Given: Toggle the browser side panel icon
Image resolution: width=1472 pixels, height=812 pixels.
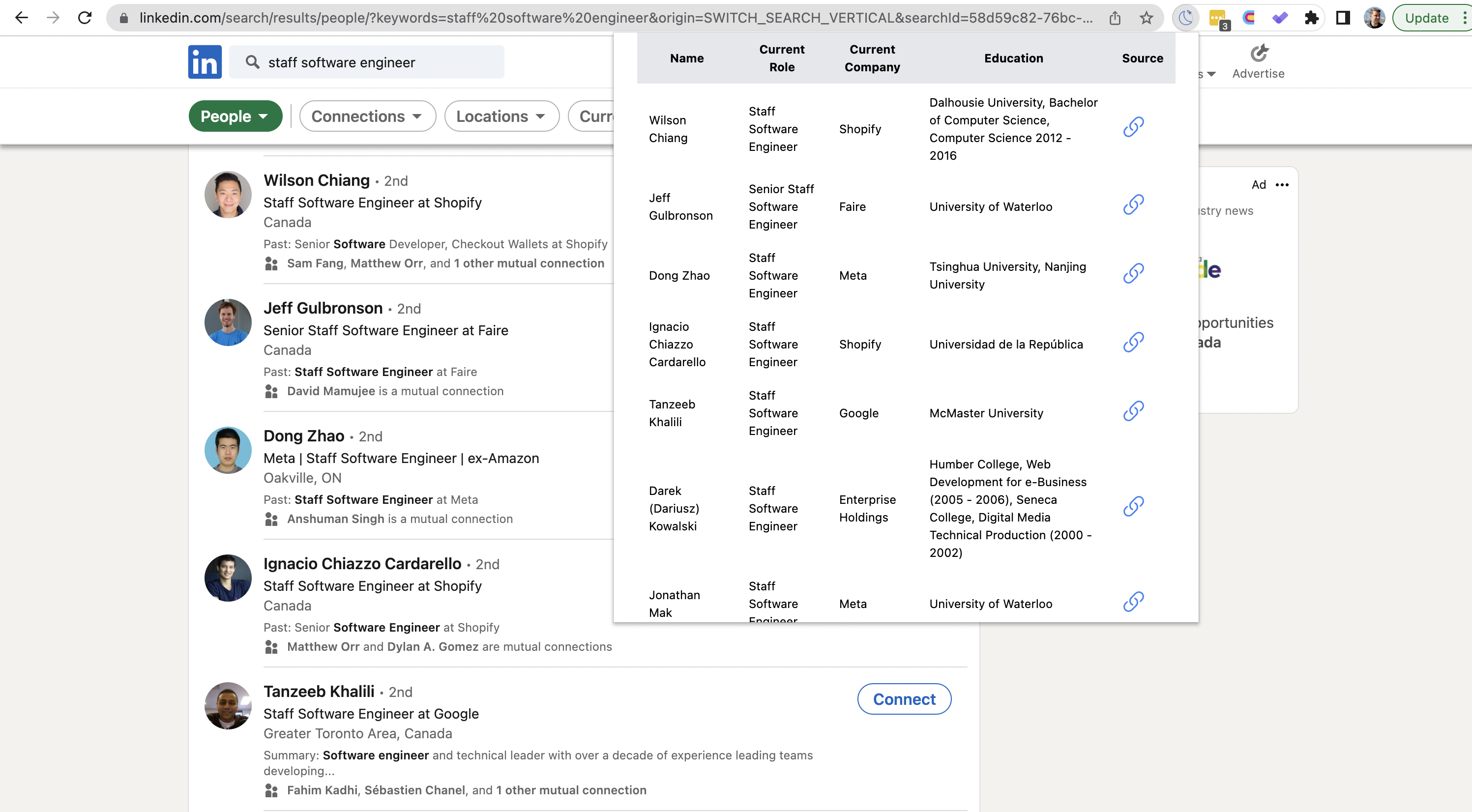Looking at the screenshot, I should pos(1343,18).
